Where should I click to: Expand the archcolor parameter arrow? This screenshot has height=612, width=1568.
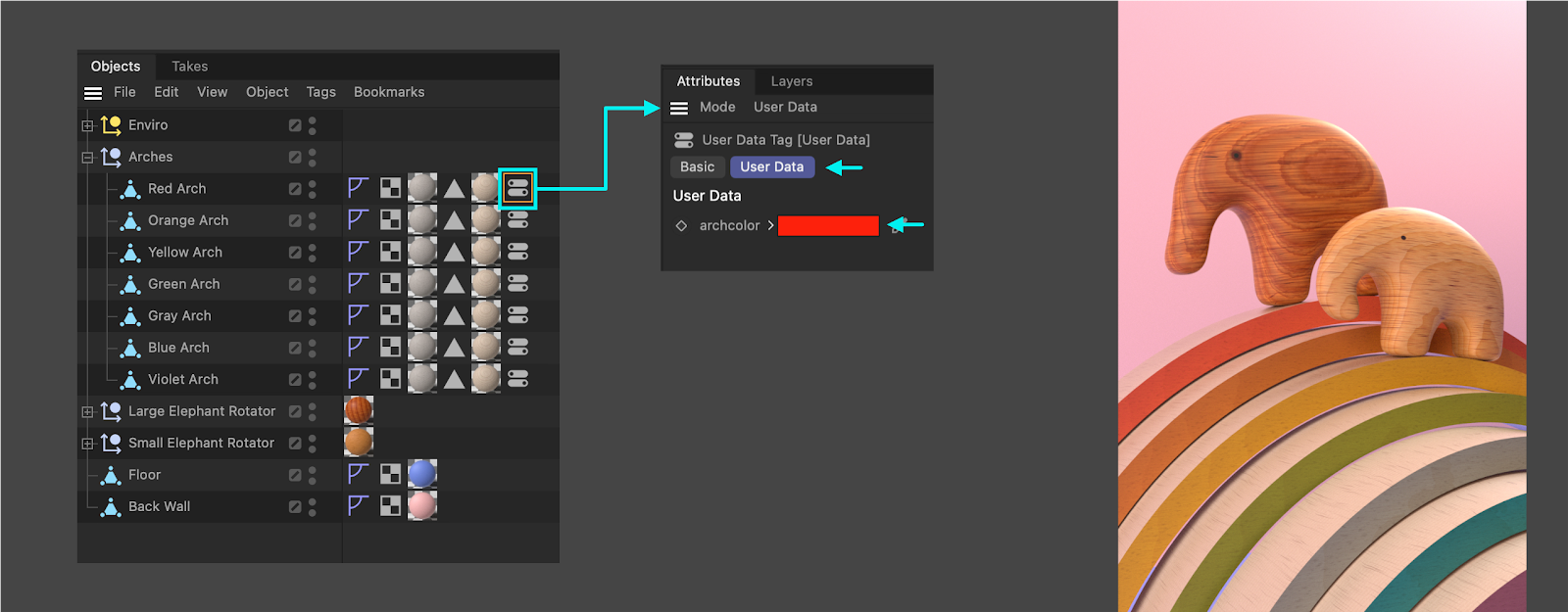pos(770,225)
